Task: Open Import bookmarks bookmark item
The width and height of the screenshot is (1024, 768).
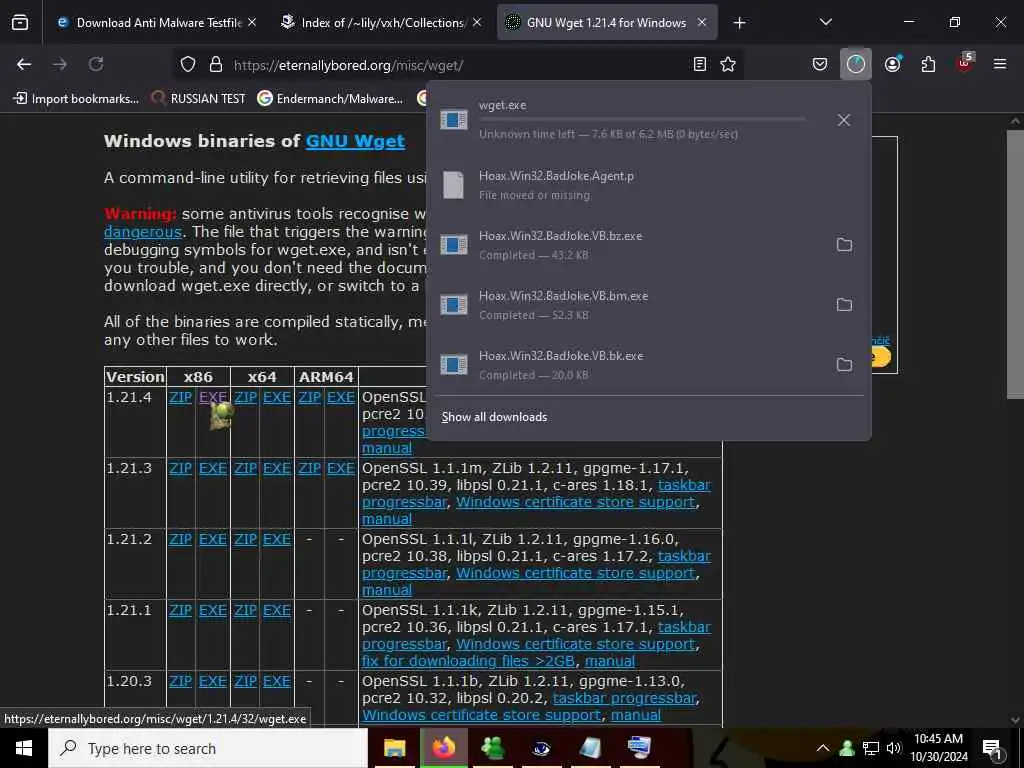Action: [76, 99]
